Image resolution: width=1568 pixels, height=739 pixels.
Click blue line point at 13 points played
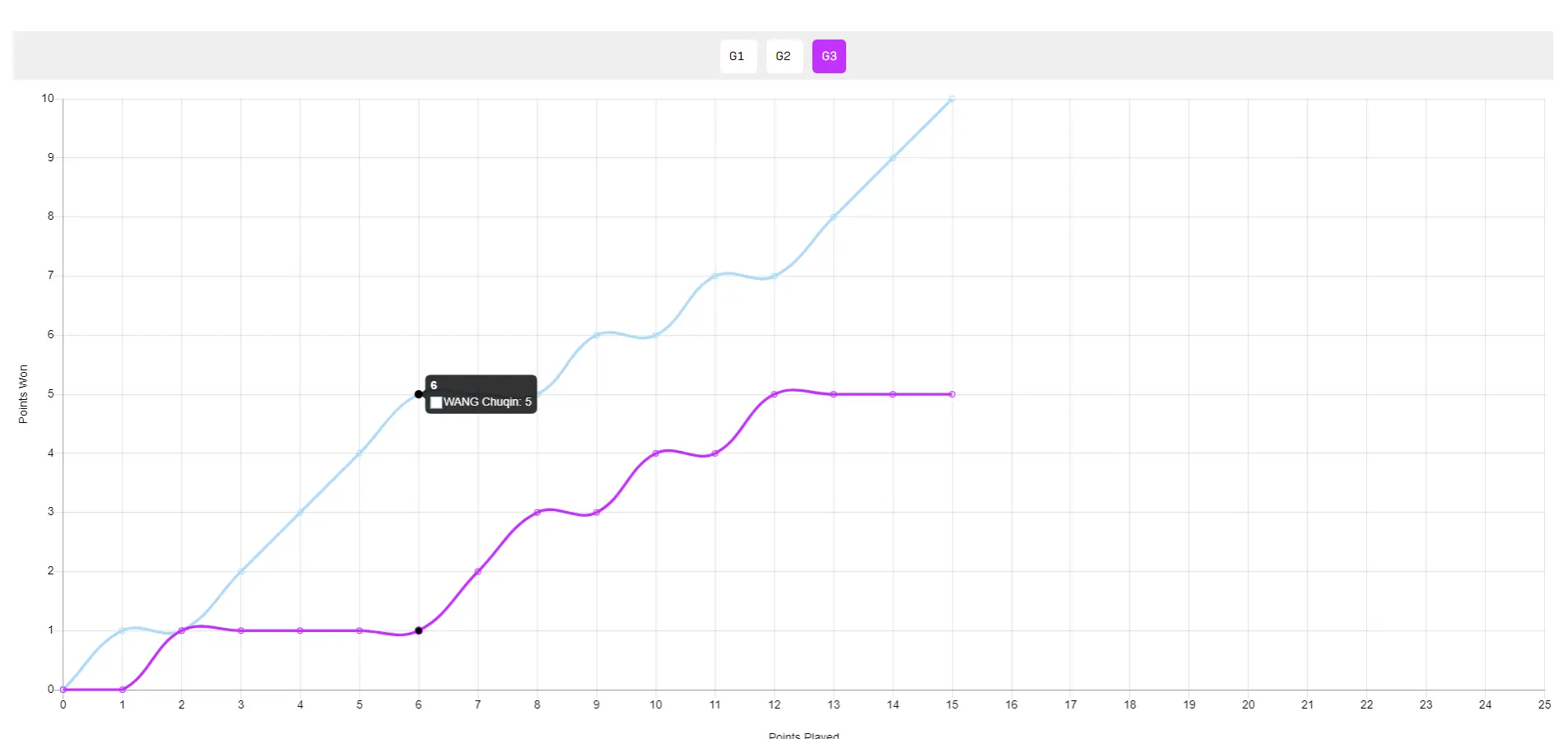pos(833,217)
